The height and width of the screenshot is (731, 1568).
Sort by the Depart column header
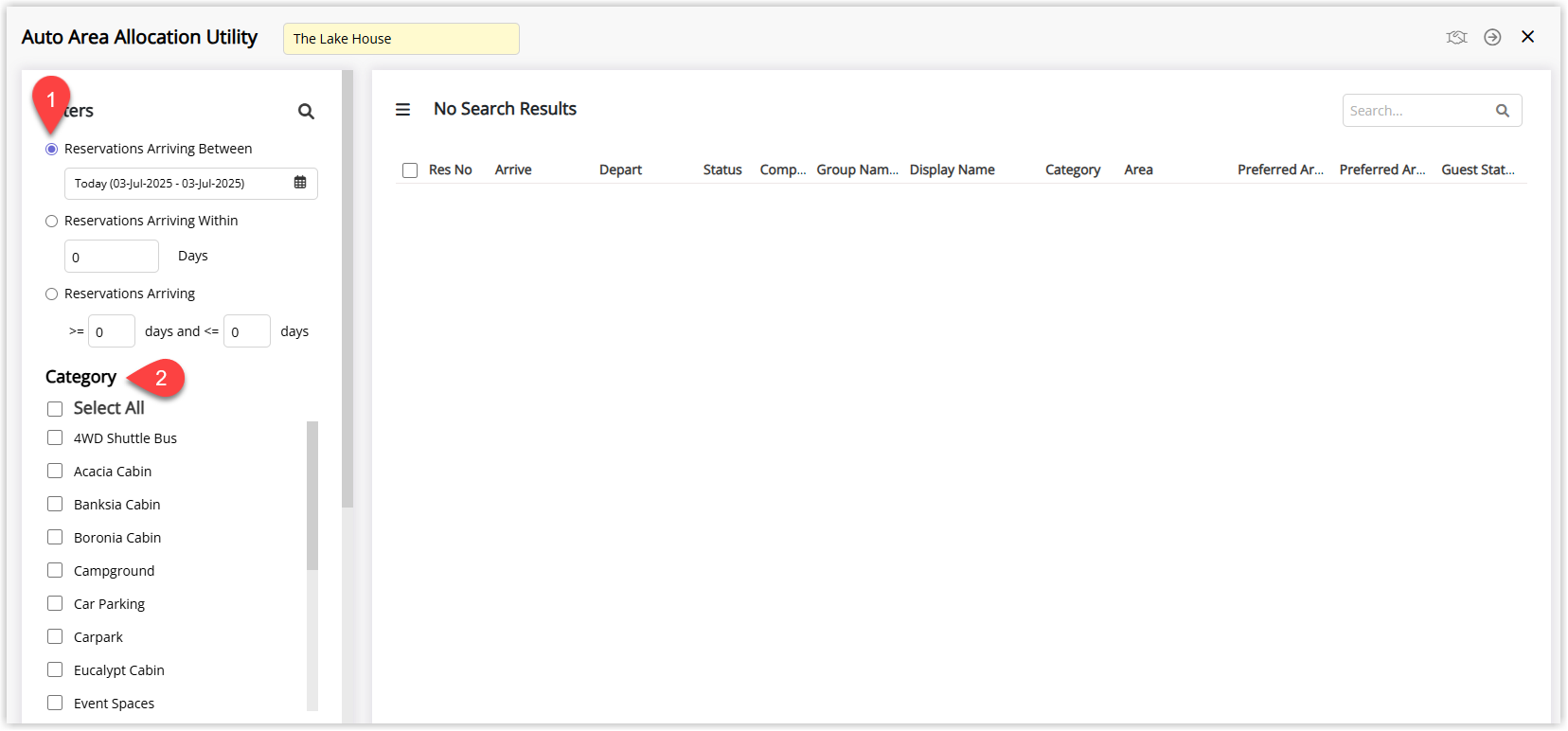[620, 170]
